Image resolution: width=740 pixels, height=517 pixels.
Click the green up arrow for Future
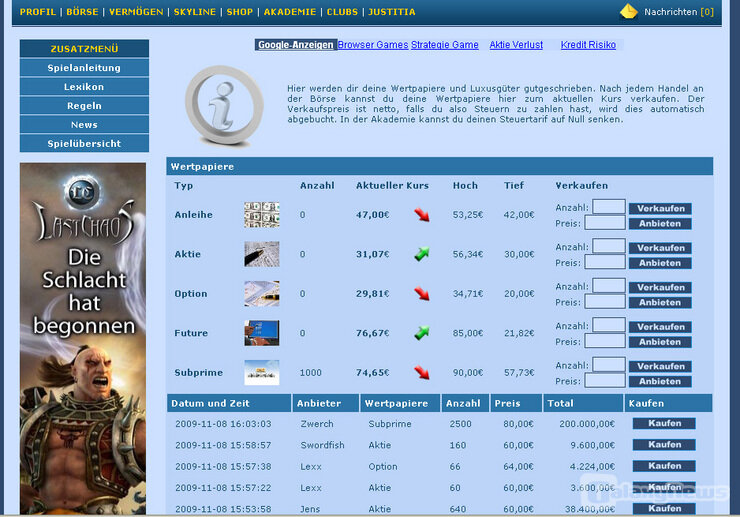[421, 333]
